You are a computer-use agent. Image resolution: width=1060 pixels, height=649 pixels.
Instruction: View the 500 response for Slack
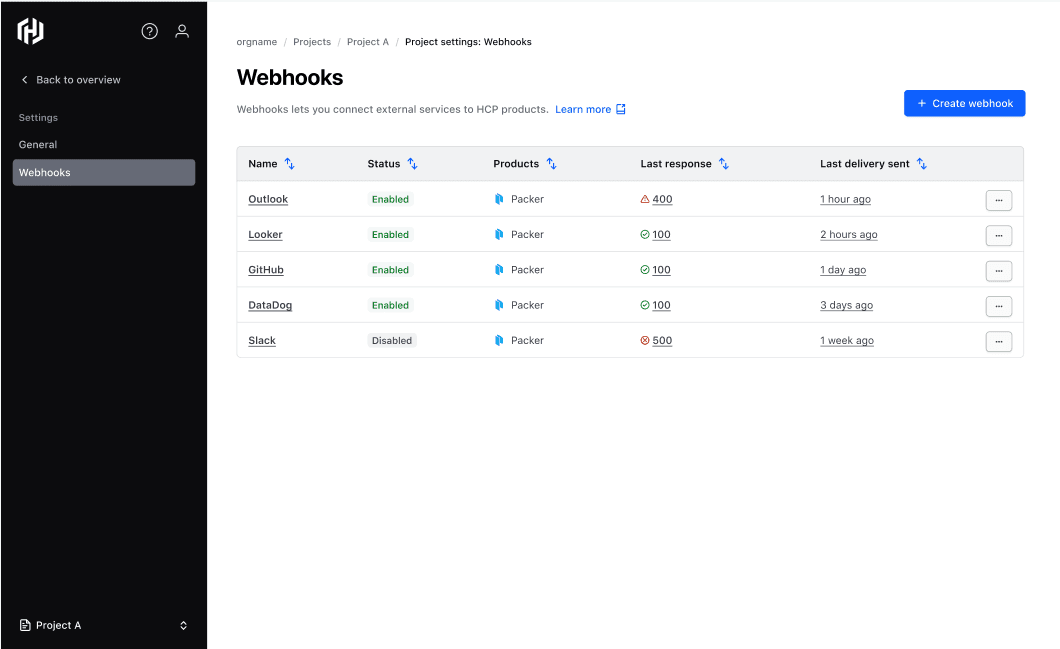point(662,341)
